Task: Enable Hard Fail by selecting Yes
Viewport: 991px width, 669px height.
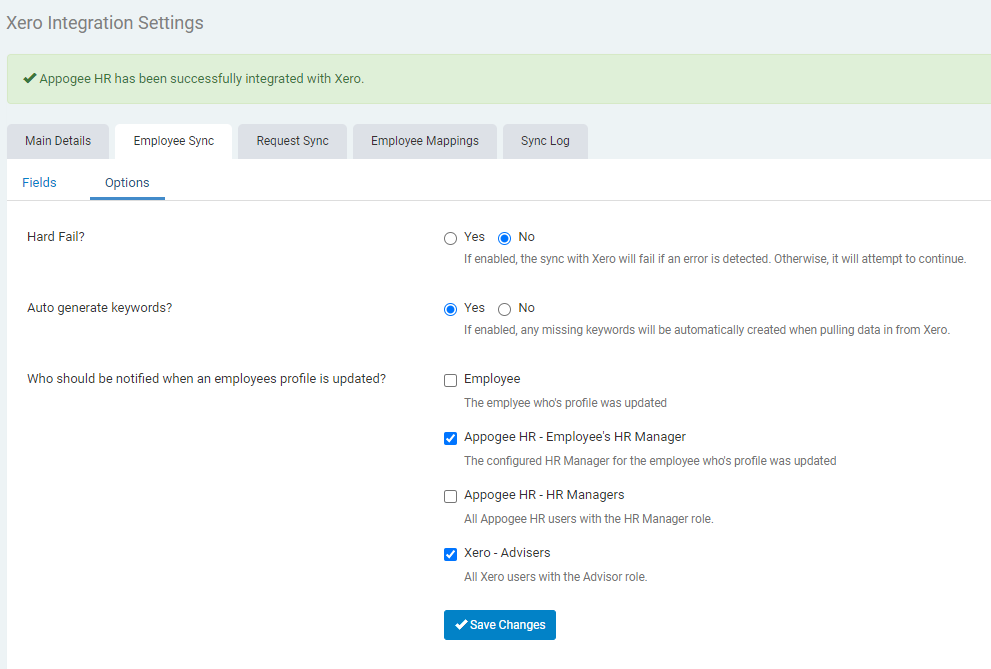Action: coord(450,238)
